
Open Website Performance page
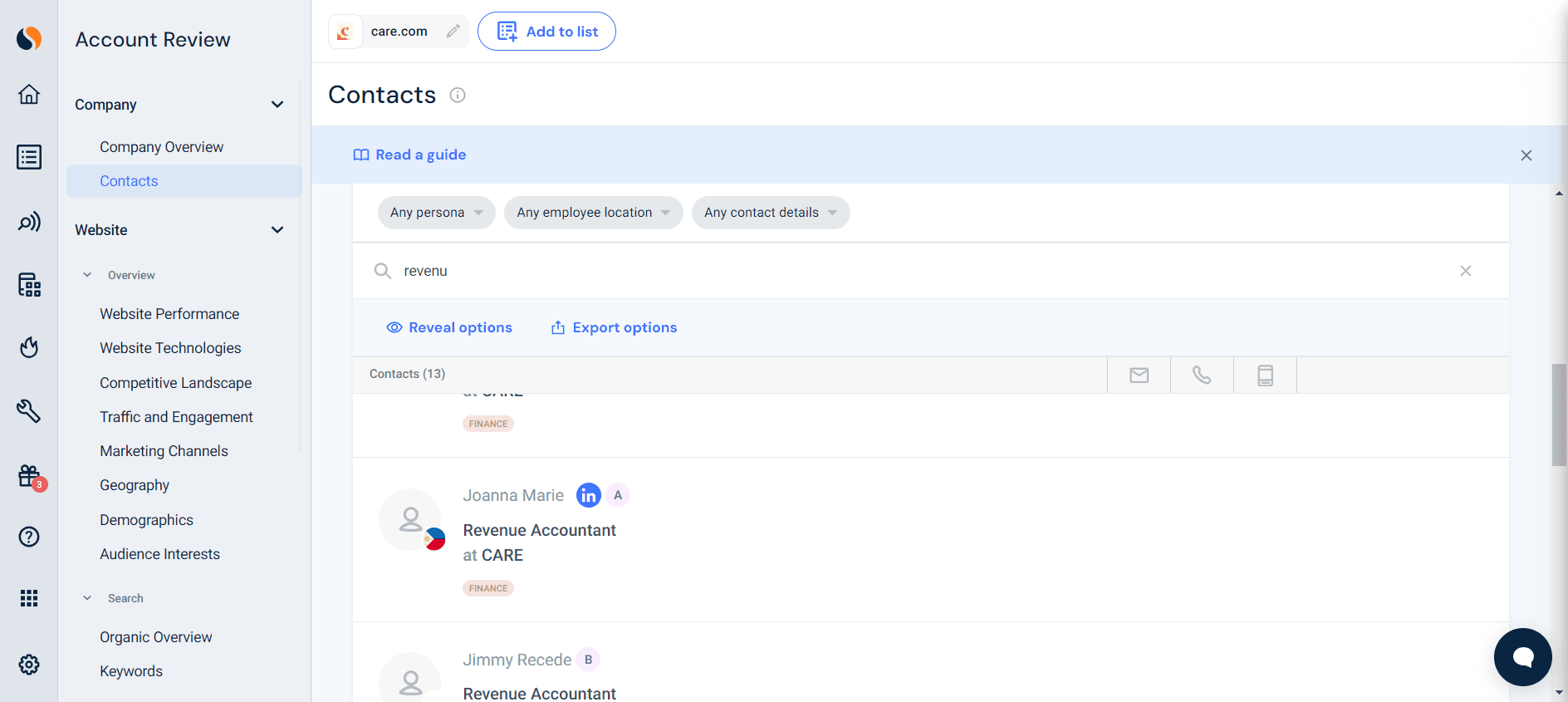pyautogui.click(x=169, y=314)
